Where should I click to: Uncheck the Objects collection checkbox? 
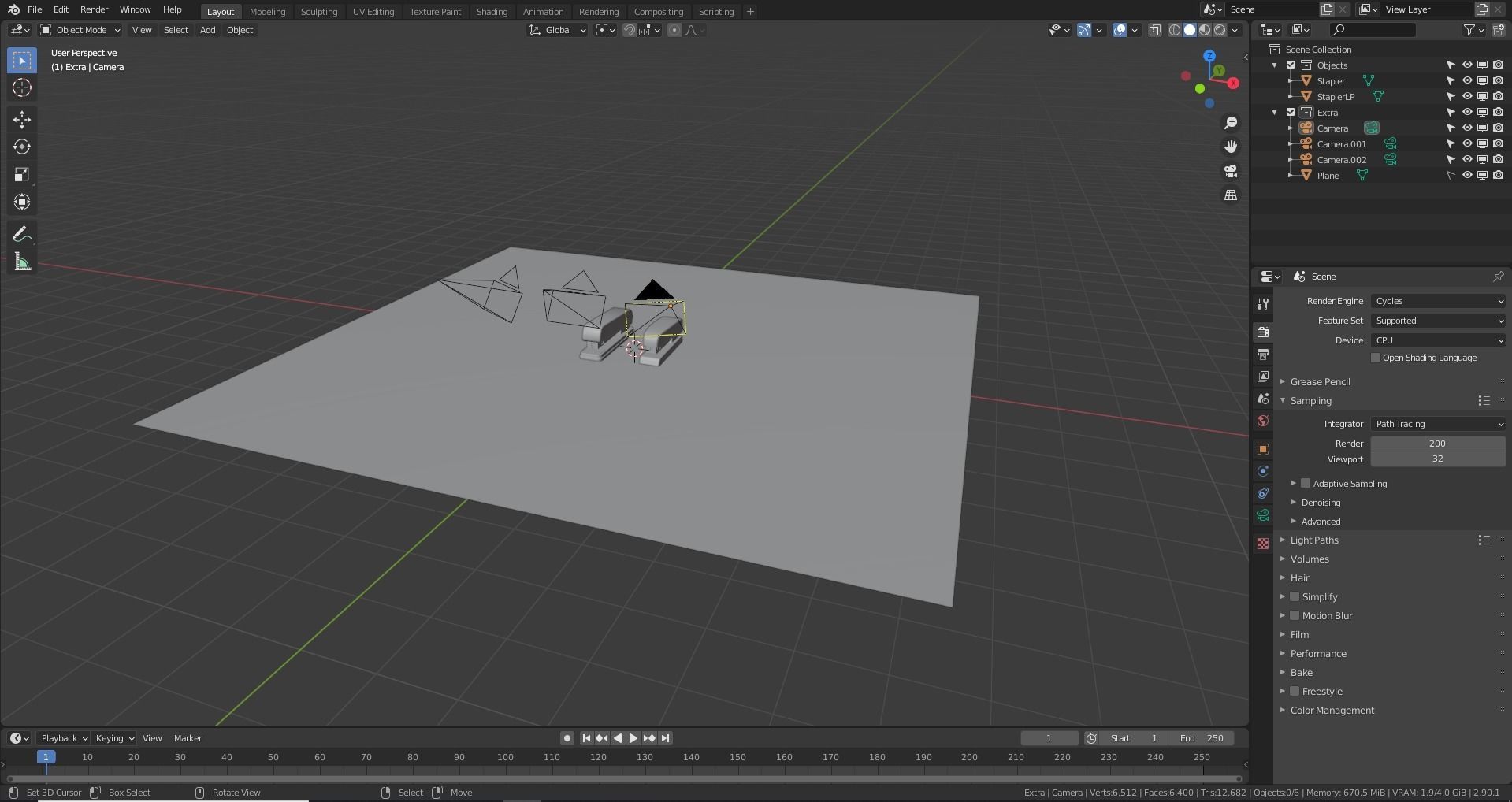coord(1291,65)
